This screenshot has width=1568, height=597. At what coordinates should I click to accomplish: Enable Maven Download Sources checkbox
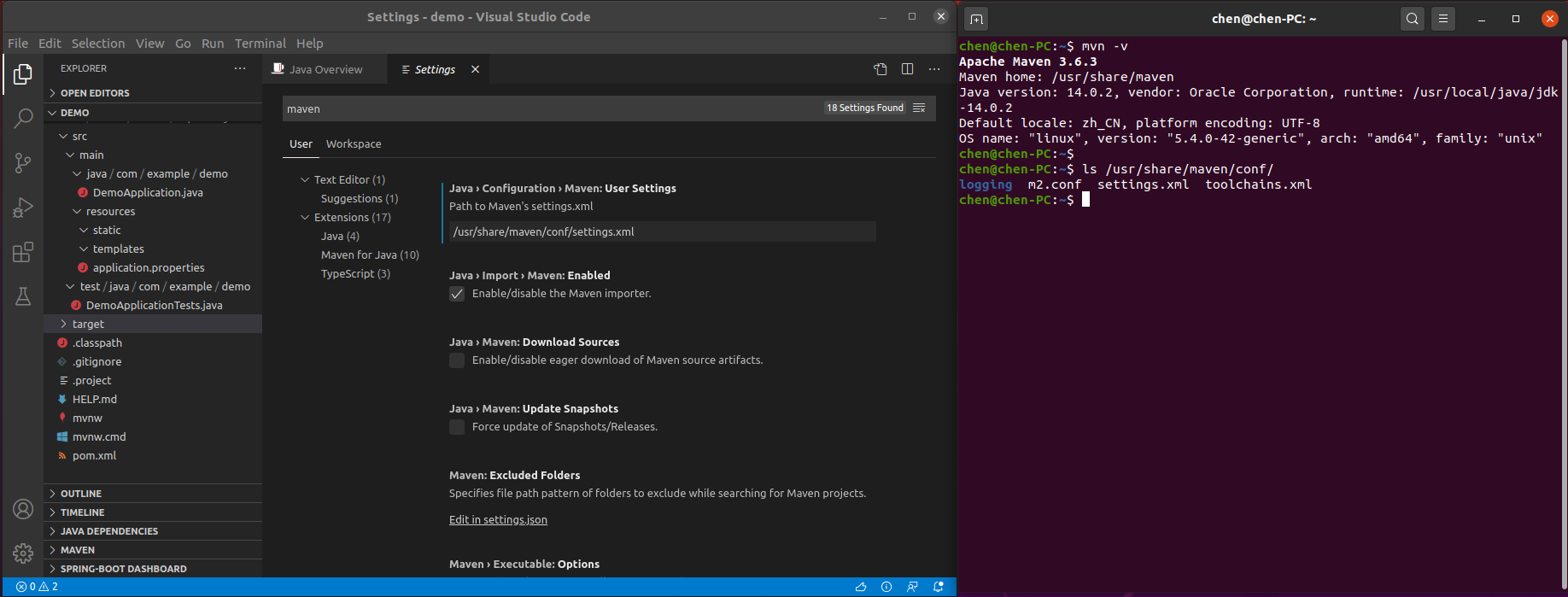457,360
